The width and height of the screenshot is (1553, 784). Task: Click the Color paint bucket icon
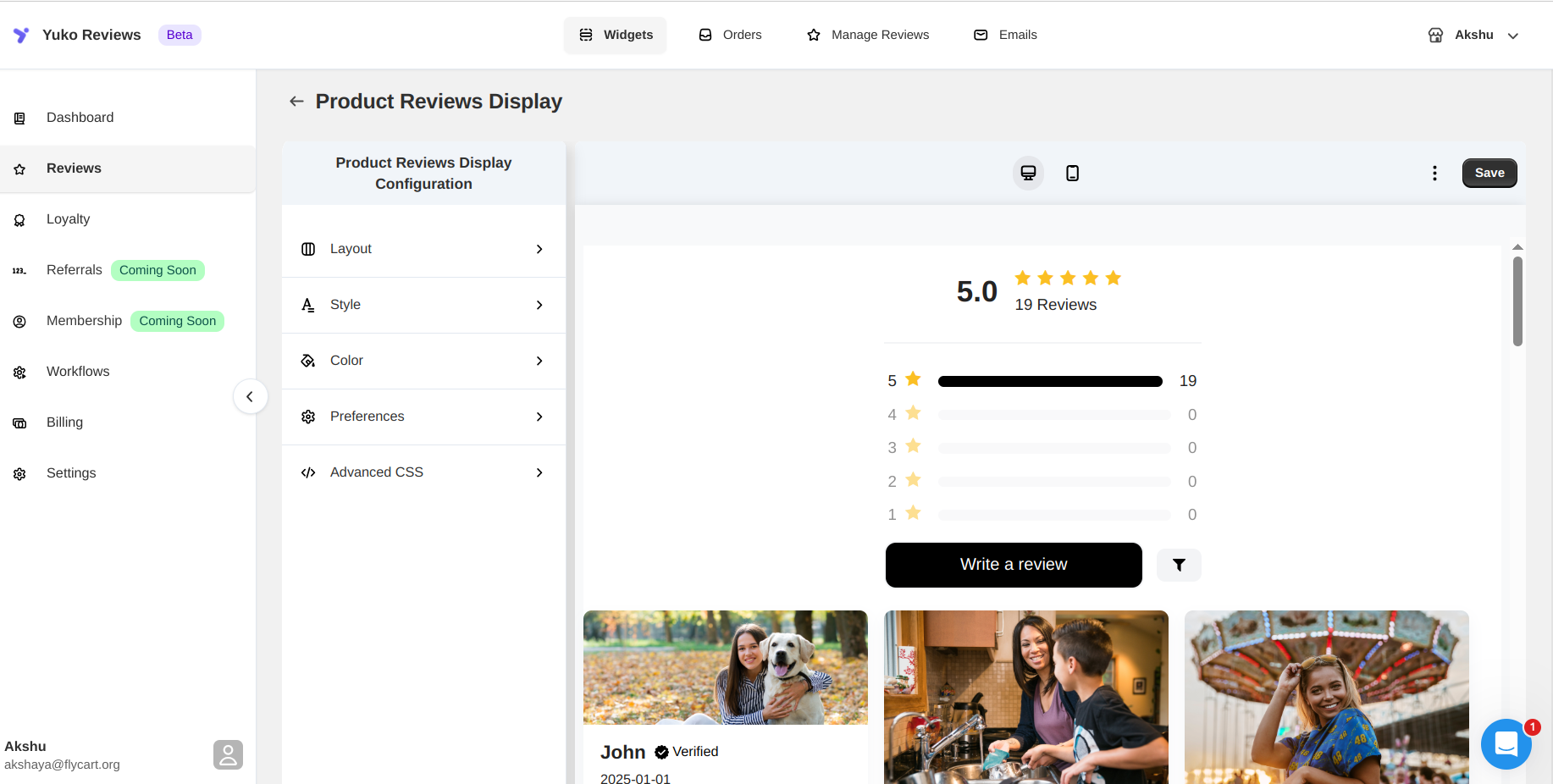coord(308,361)
